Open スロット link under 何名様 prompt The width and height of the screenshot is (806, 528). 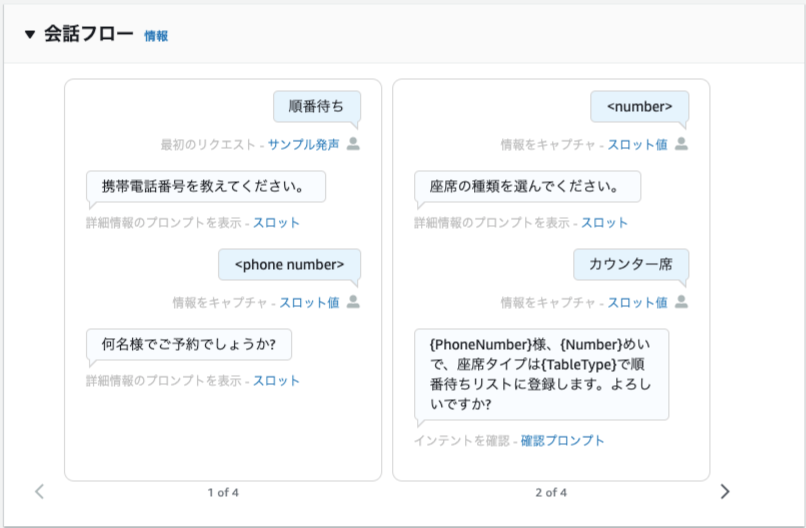[x=276, y=380]
